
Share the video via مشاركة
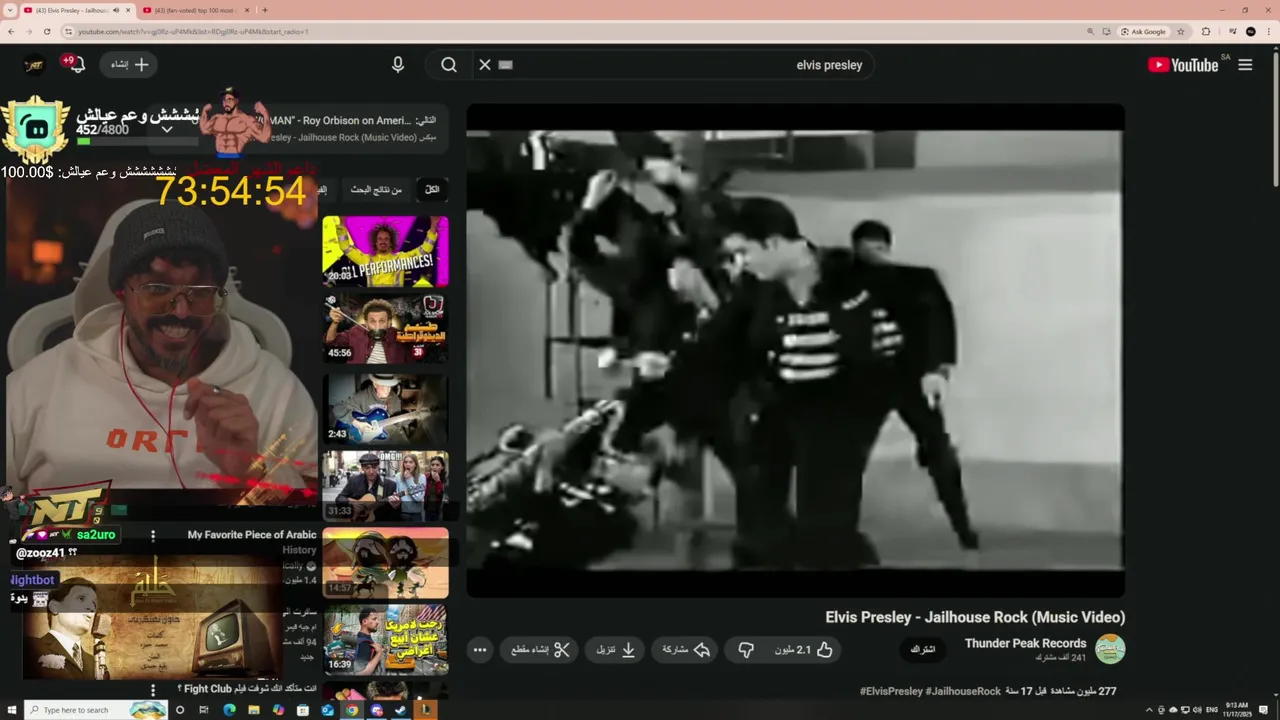pyautogui.click(x=686, y=650)
